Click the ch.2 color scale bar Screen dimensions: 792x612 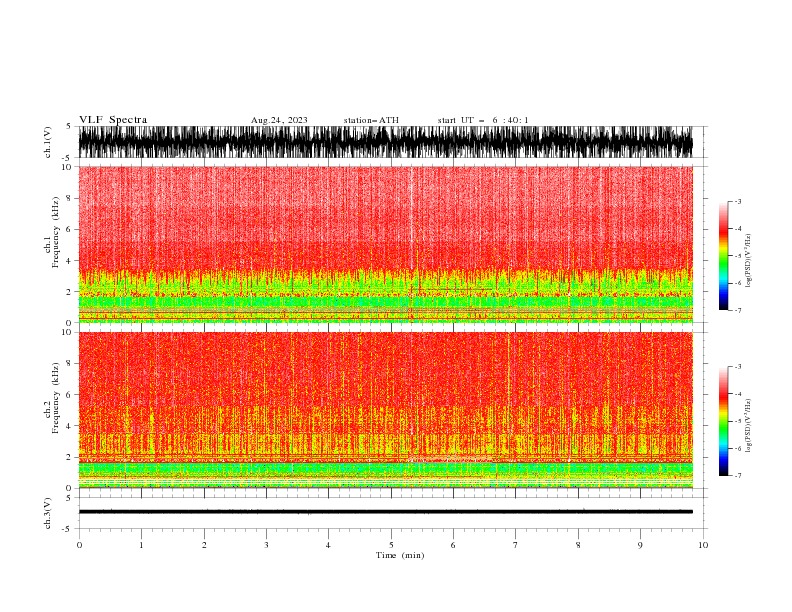[723, 421]
